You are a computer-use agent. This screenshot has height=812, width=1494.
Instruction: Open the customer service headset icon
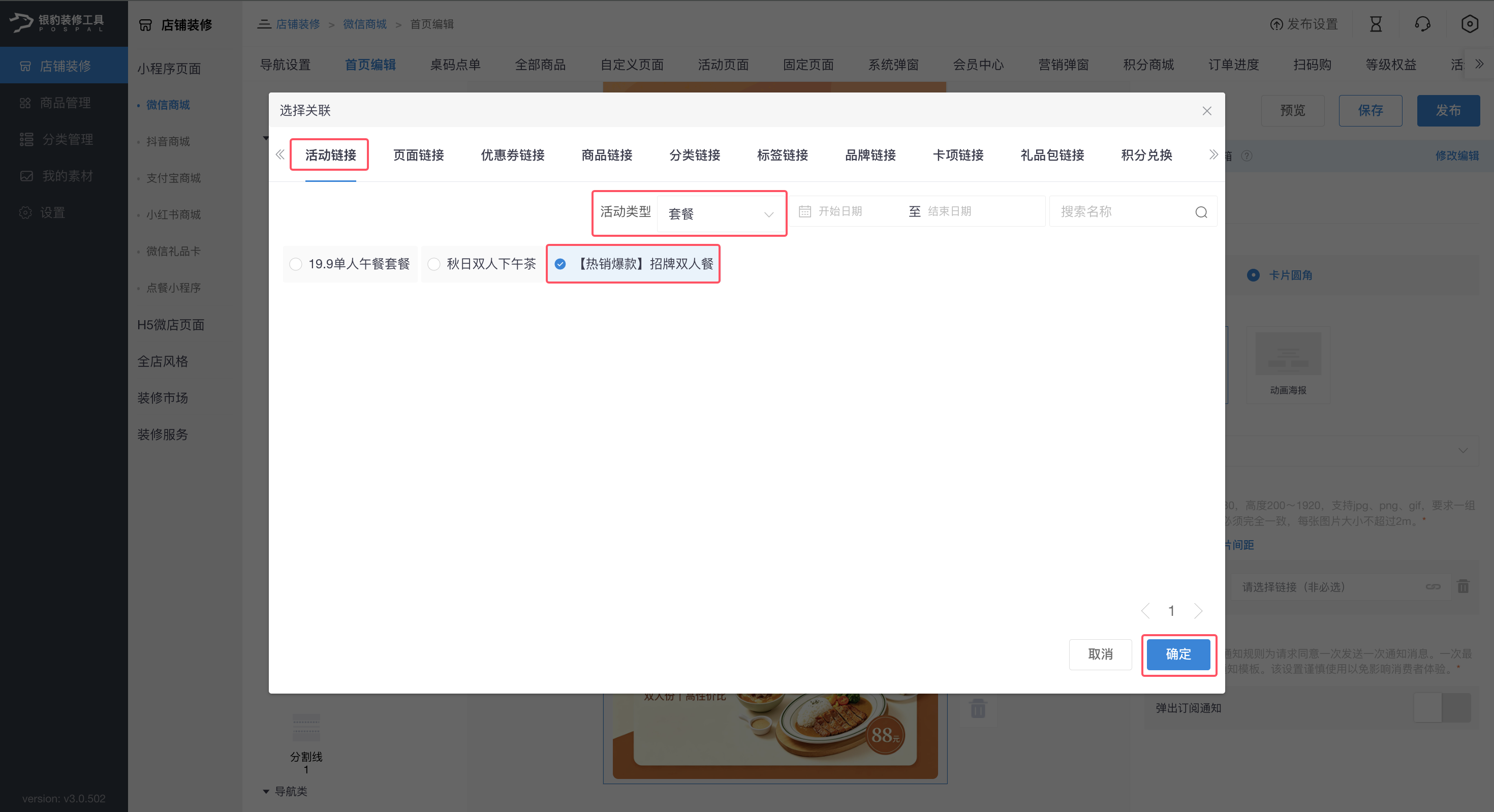coord(1422,24)
